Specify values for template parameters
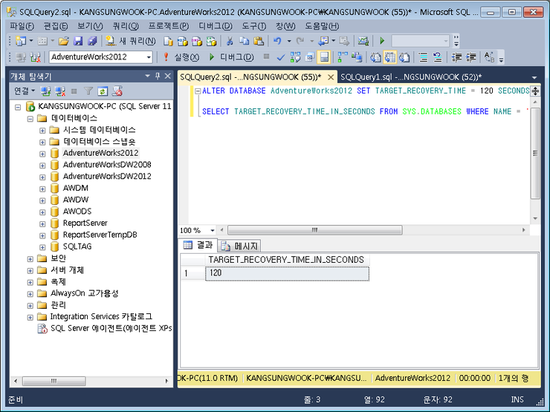Viewport: 550px width, 412px height. [489, 57]
